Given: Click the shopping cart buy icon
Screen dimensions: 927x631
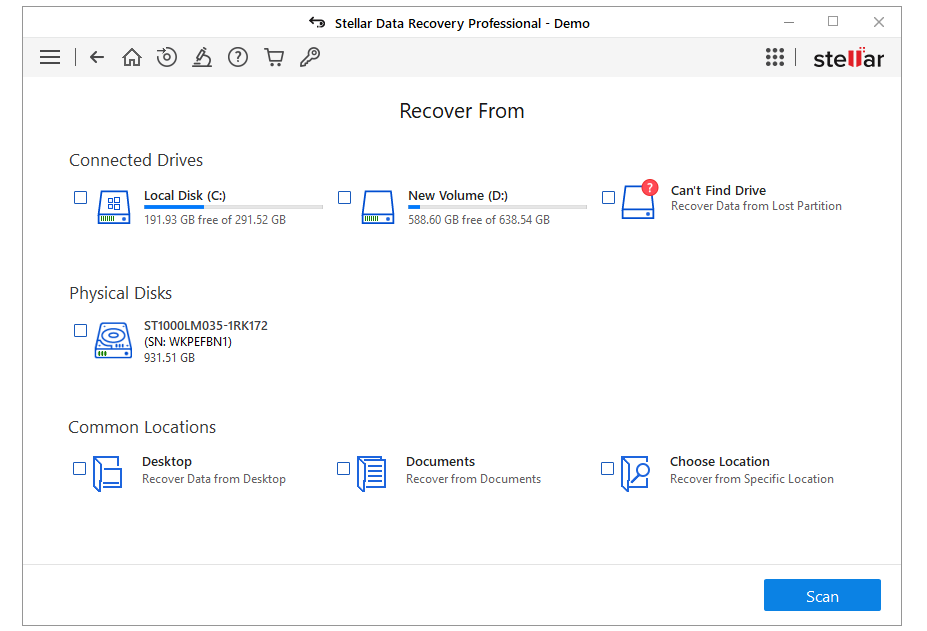Looking at the screenshot, I should tap(274, 57).
